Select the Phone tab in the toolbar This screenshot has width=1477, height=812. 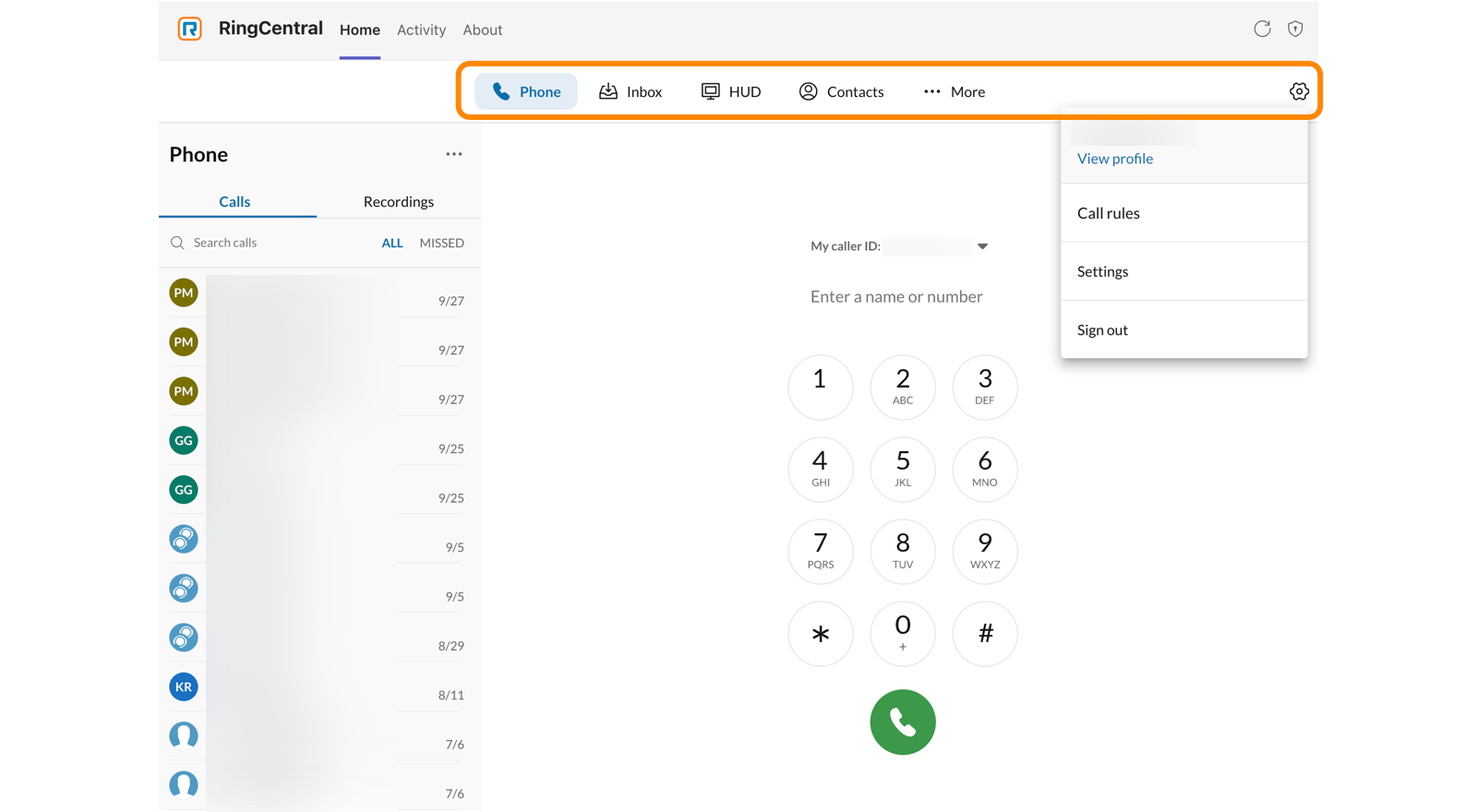(526, 91)
